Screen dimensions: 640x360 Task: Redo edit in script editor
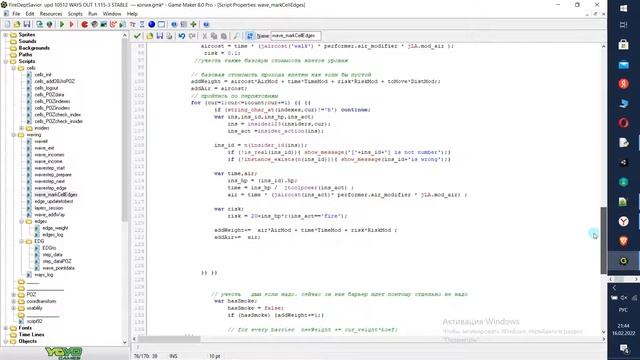[x=191, y=36]
